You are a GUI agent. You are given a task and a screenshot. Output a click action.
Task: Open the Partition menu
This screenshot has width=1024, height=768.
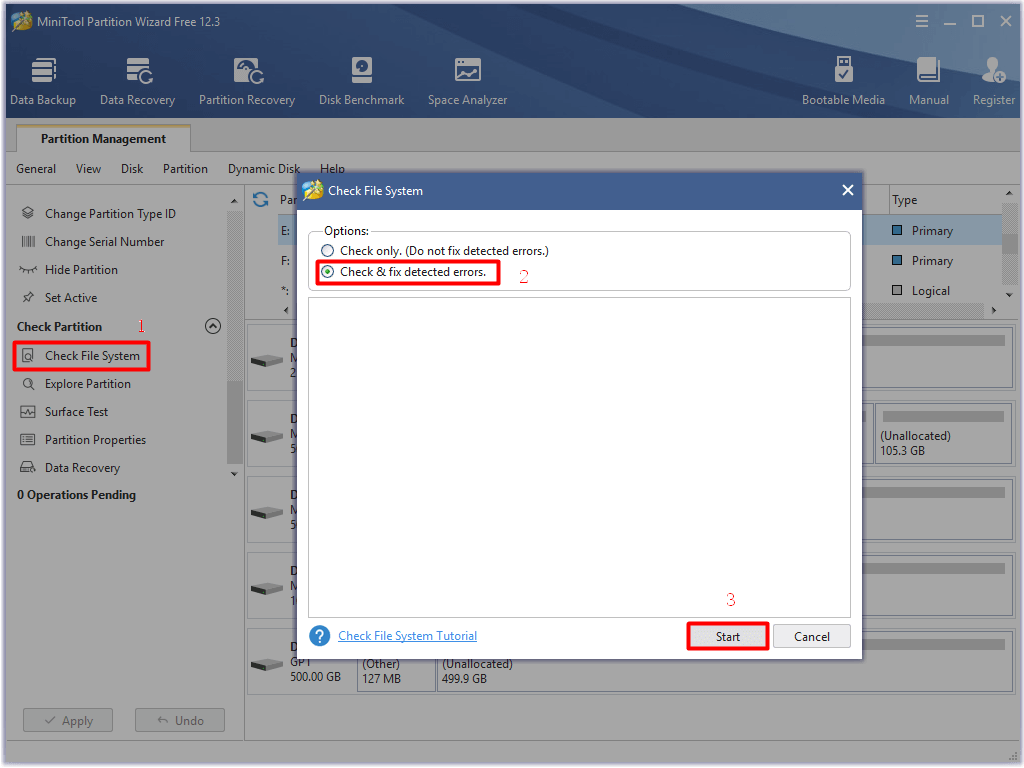point(185,168)
